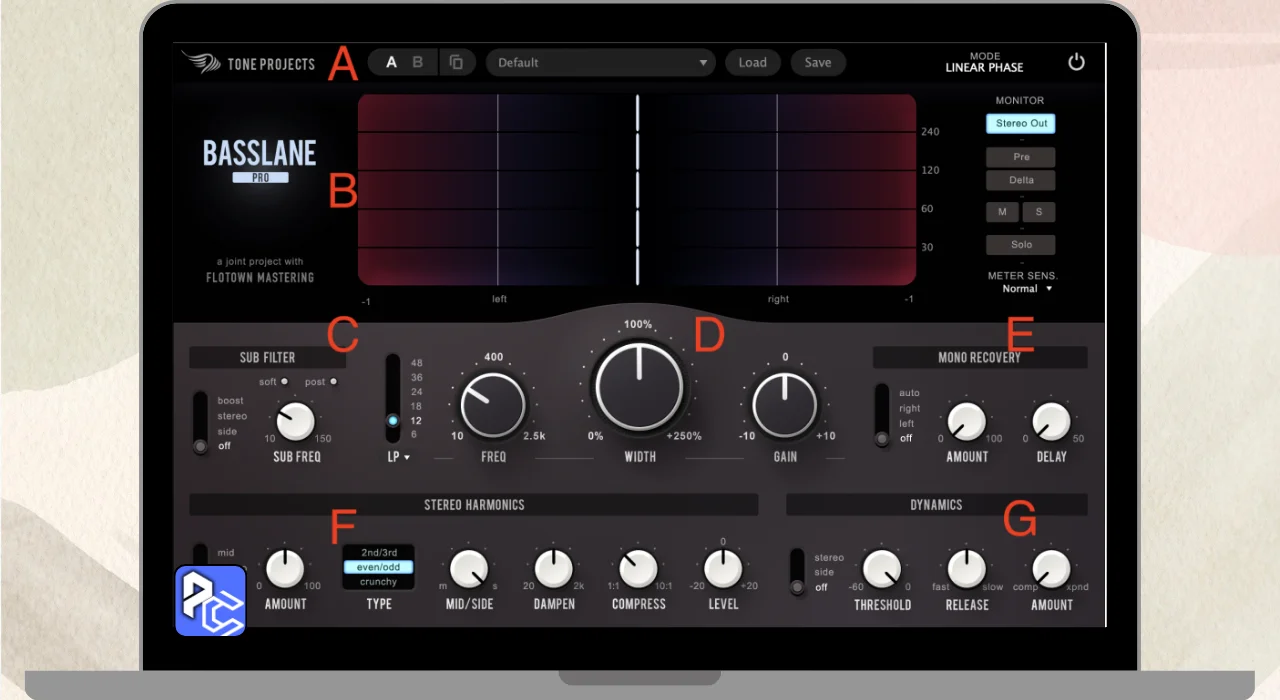Toggle the sub filter soft option
The width and height of the screenshot is (1280, 700).
coord(285,382)
